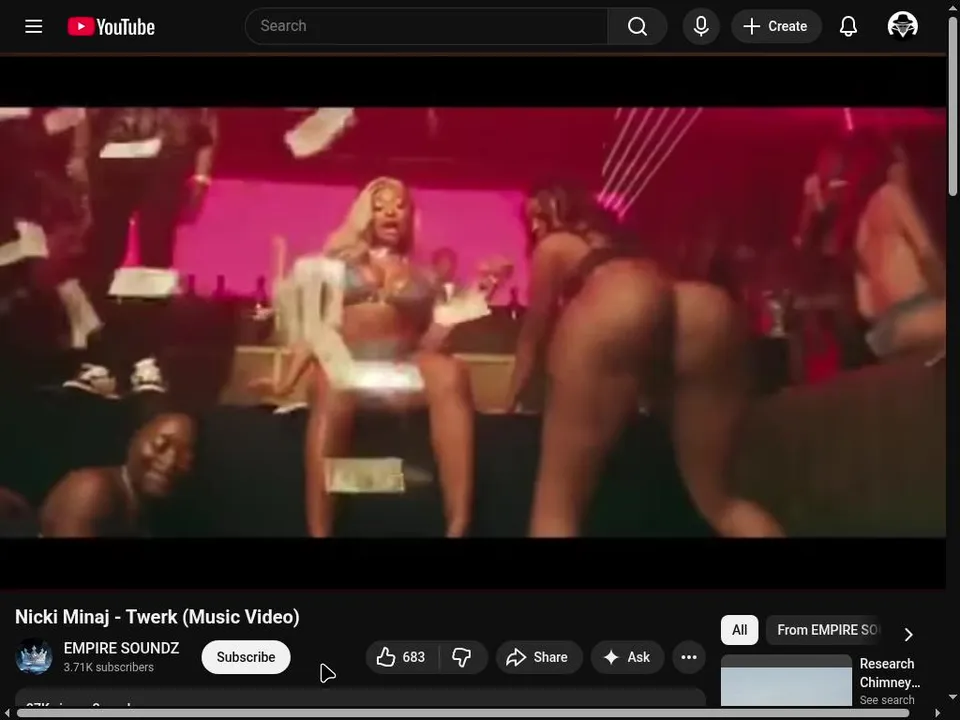This screenshot has width=960, height=720.
Task: Dislike the video
Action: pyautogui.click(x=462, y=657)
